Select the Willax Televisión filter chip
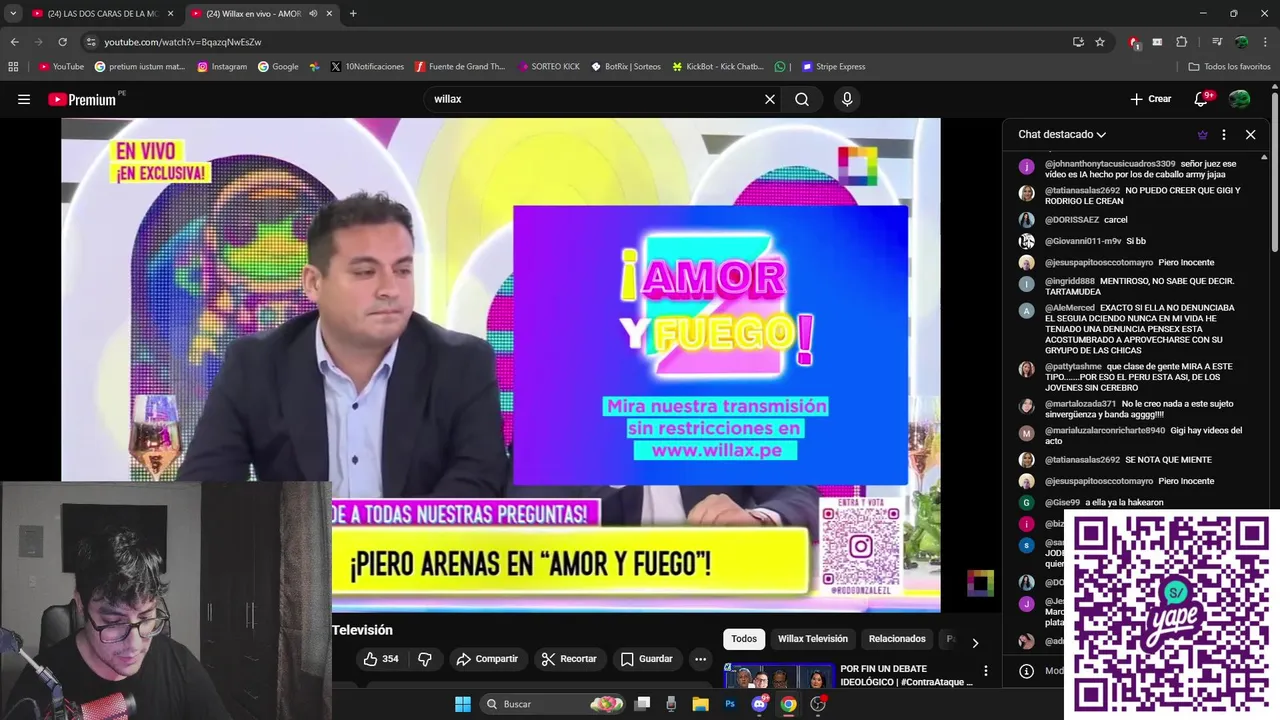Viewport: 1280px width, 720px height. [x=812, y=639]
